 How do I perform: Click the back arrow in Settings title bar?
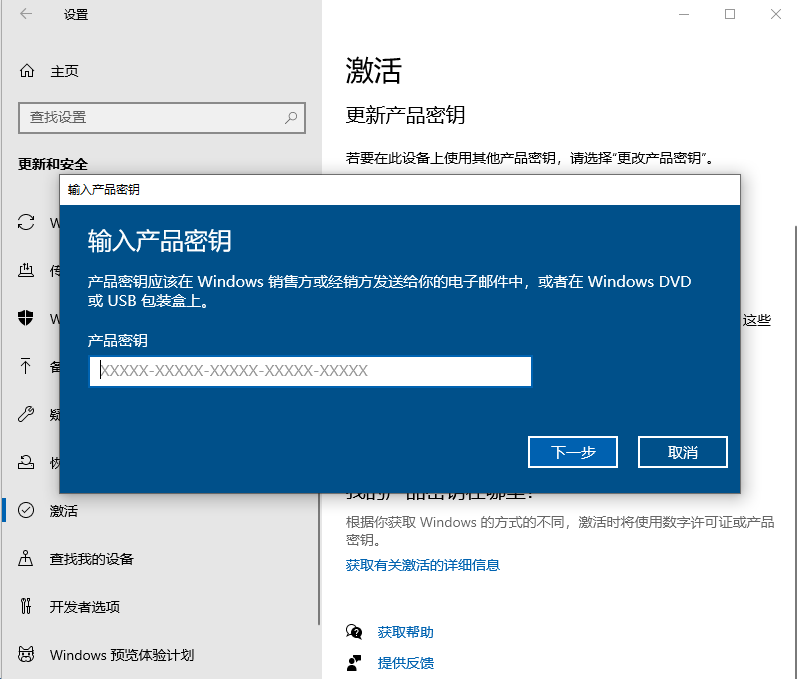click(25, 14)
